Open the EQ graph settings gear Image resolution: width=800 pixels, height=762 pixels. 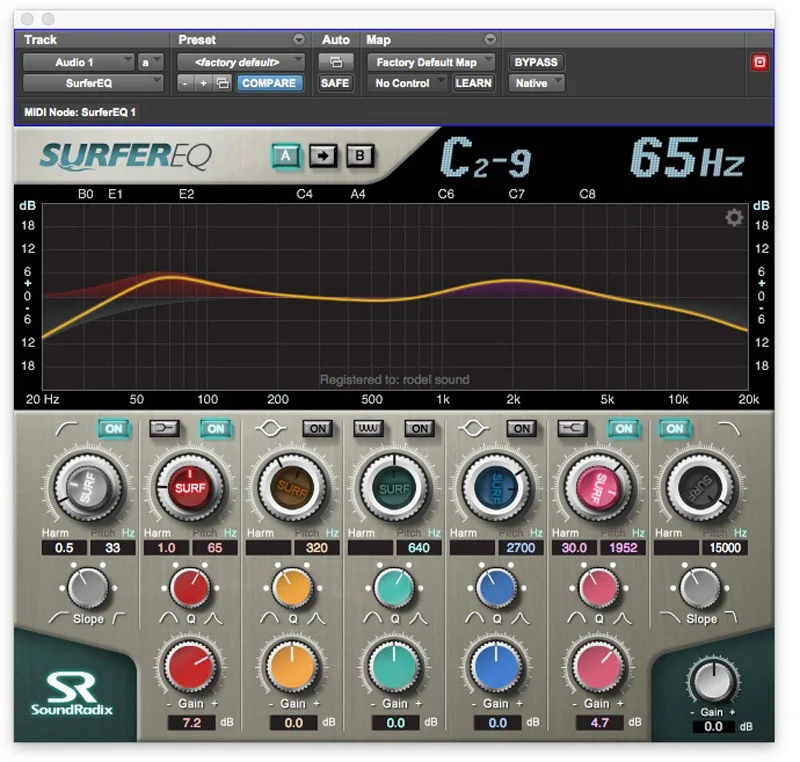tap(734, 218)
